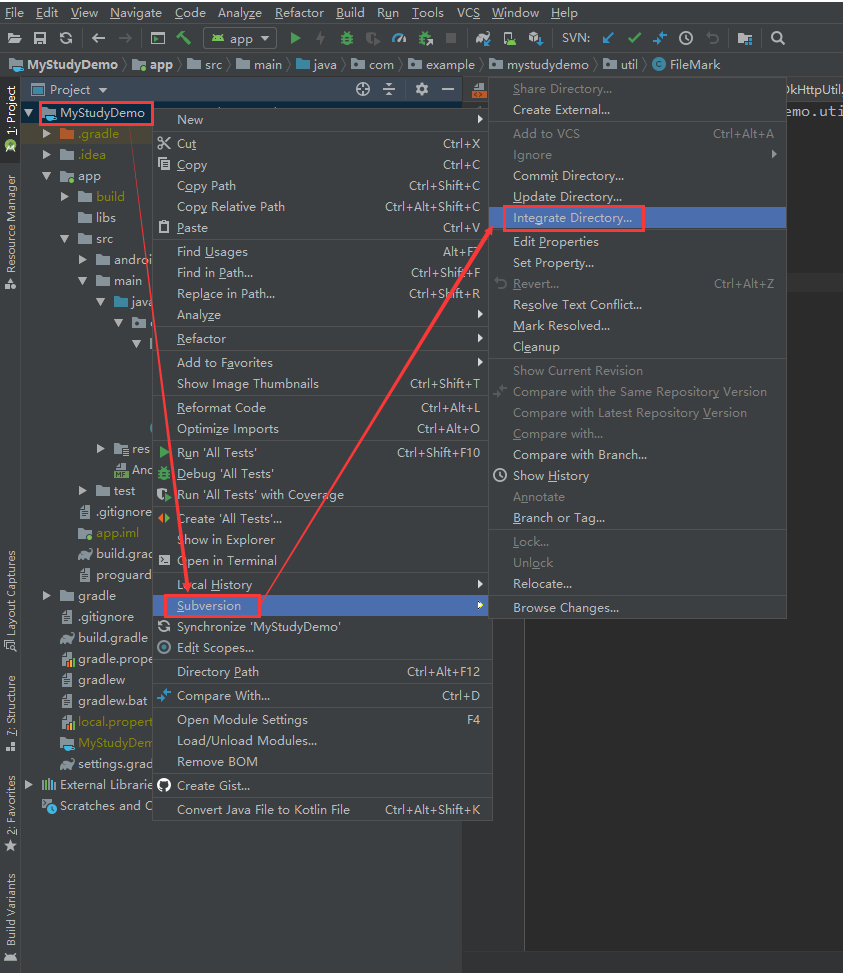Open the SDK Manager icon
Image resolution: width=843 pixels, height=973 pixels.
535,38
